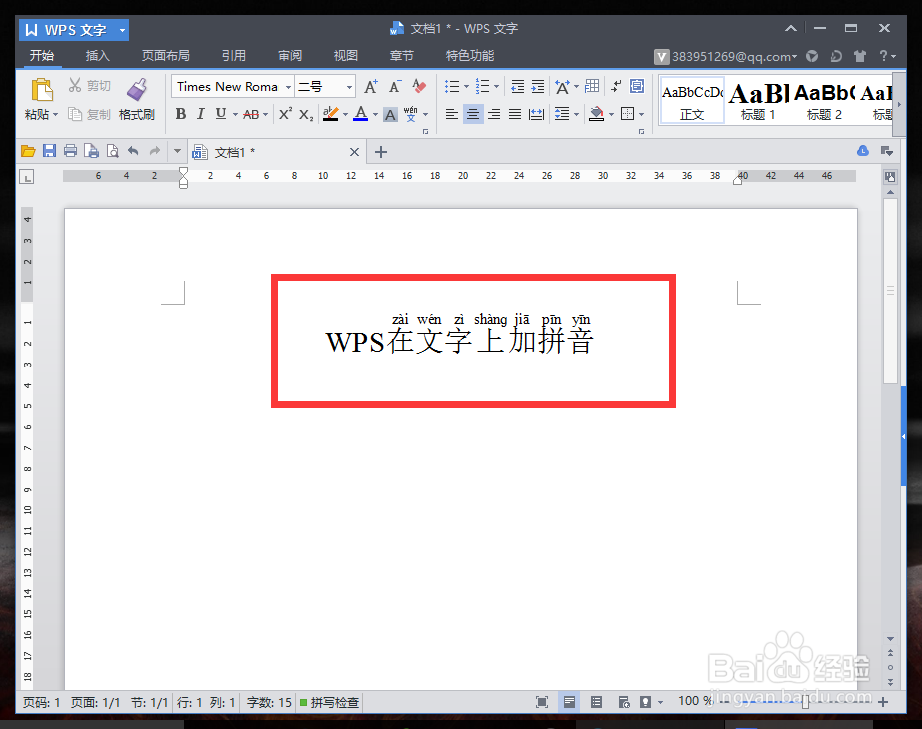922x729 pixels.
Task: Open the 页面布局 ribbon tab
Action: (165, 56)
